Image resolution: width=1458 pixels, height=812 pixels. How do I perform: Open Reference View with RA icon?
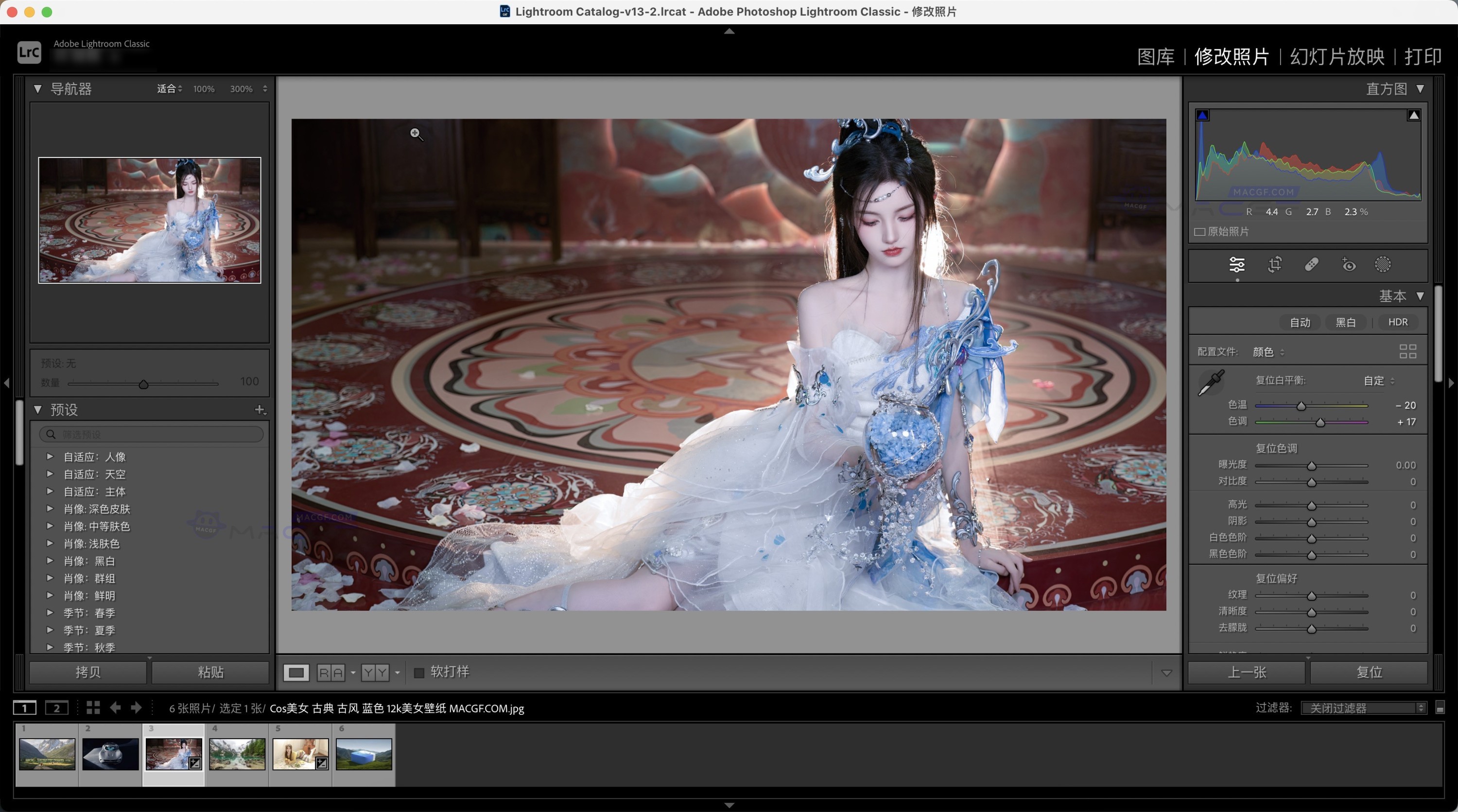[x=331, y=672]
